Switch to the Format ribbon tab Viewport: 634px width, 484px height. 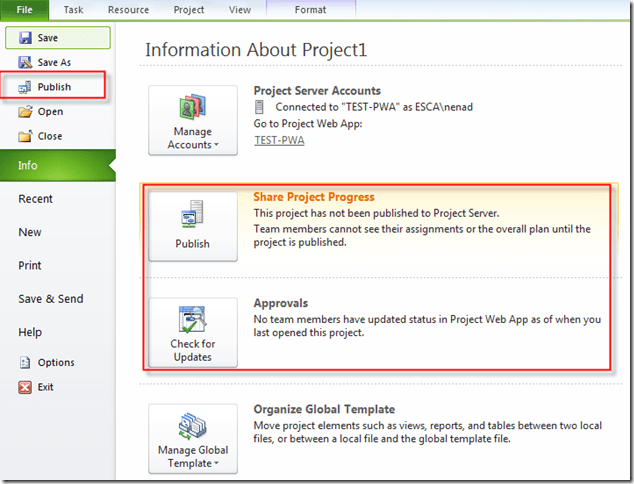point(310,10)
